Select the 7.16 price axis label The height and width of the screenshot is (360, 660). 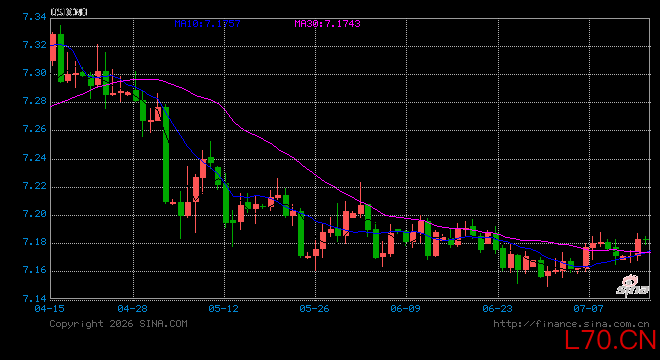tap(35, 270)
